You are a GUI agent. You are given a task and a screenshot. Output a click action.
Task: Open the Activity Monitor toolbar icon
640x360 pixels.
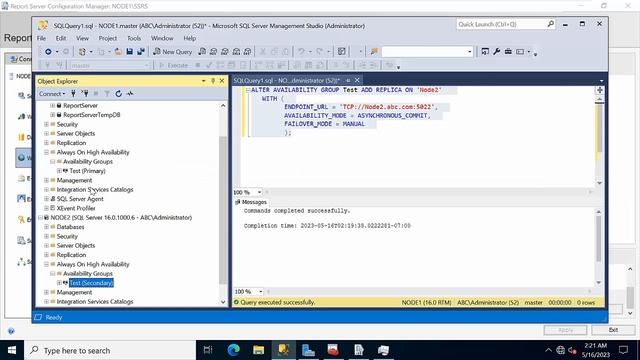point(342,51)
